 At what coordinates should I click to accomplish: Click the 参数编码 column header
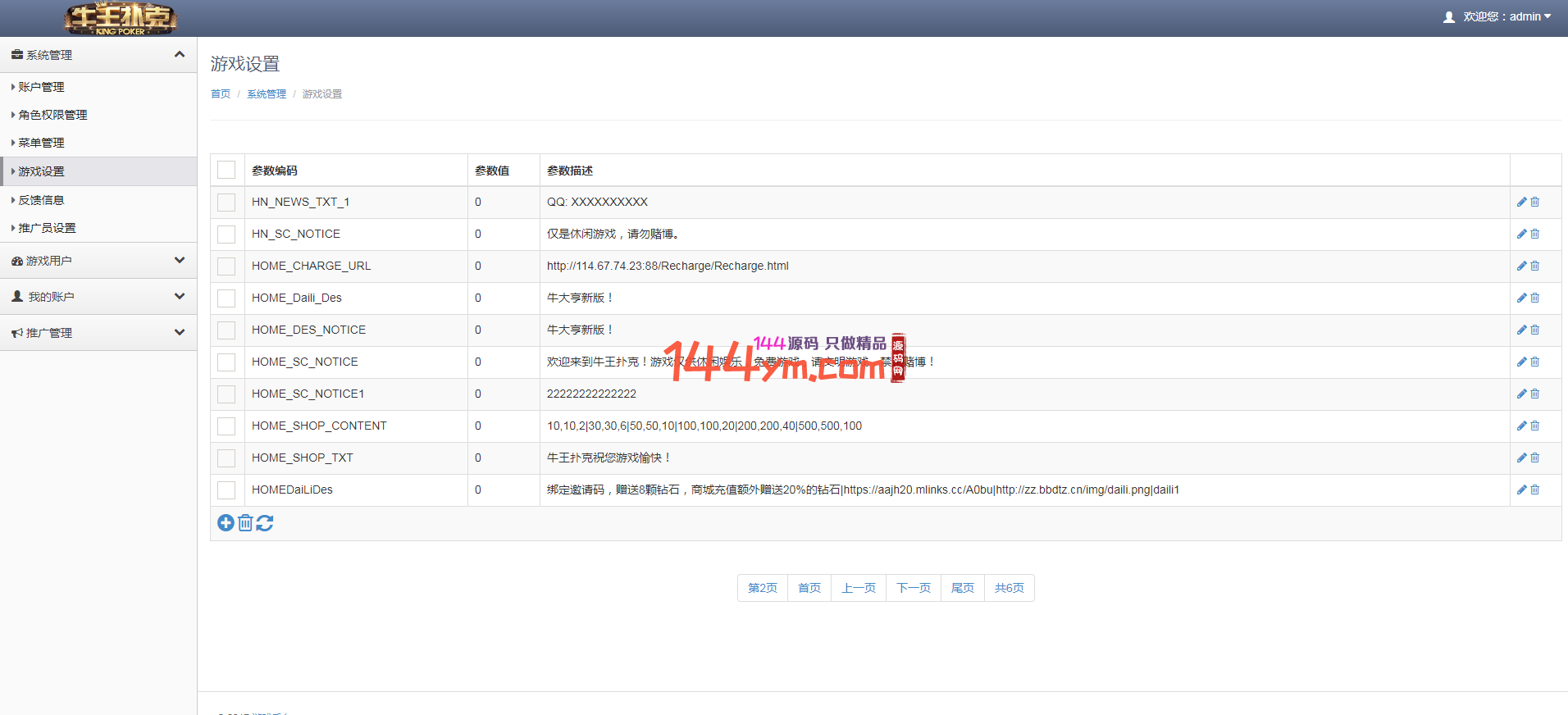click(275, 171)
